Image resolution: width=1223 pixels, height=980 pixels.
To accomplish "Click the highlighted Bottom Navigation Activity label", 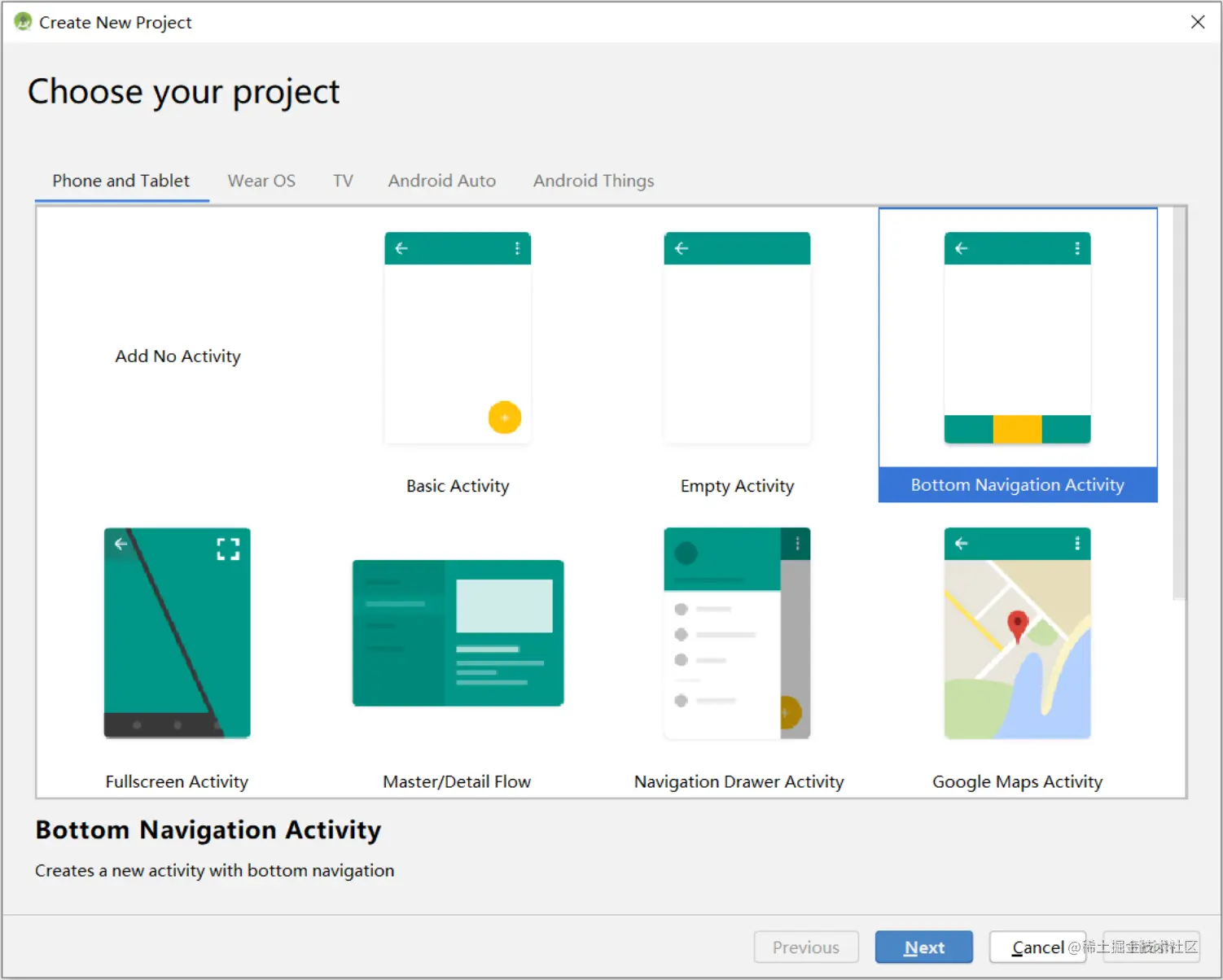I will click(x=1017, y=485).
